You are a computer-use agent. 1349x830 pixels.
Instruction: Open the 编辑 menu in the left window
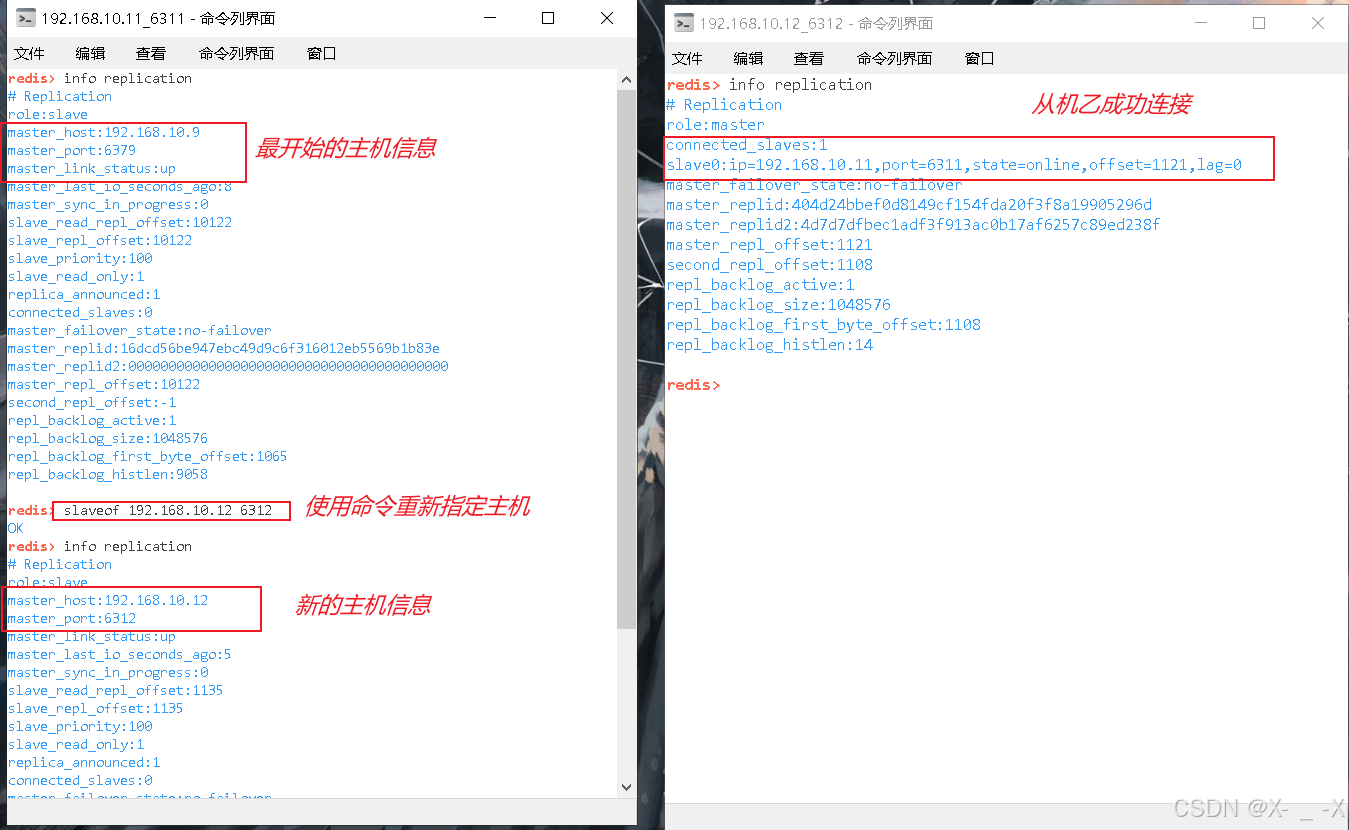click(89, 53)
